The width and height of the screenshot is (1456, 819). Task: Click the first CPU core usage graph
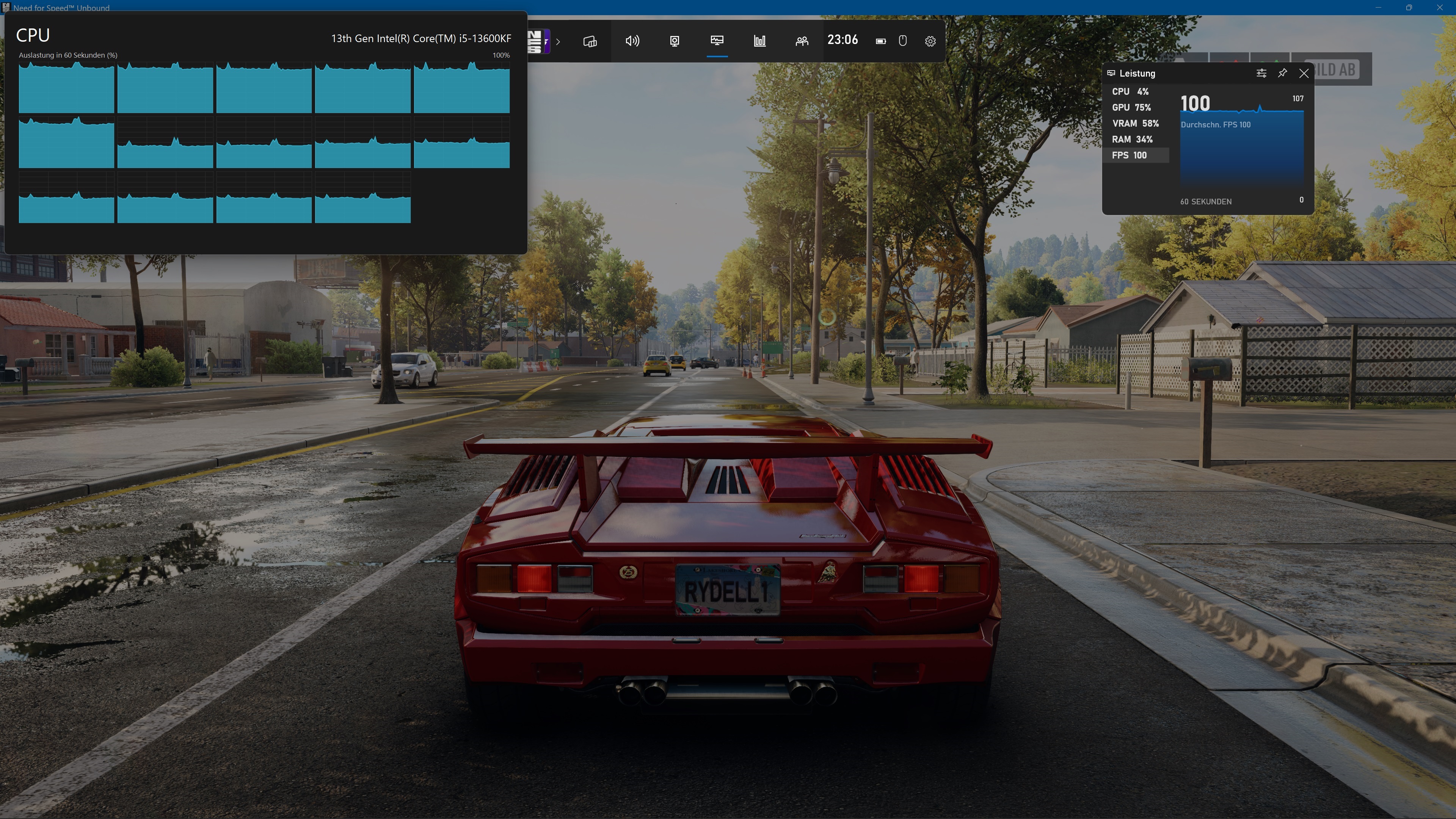(66, 88)
